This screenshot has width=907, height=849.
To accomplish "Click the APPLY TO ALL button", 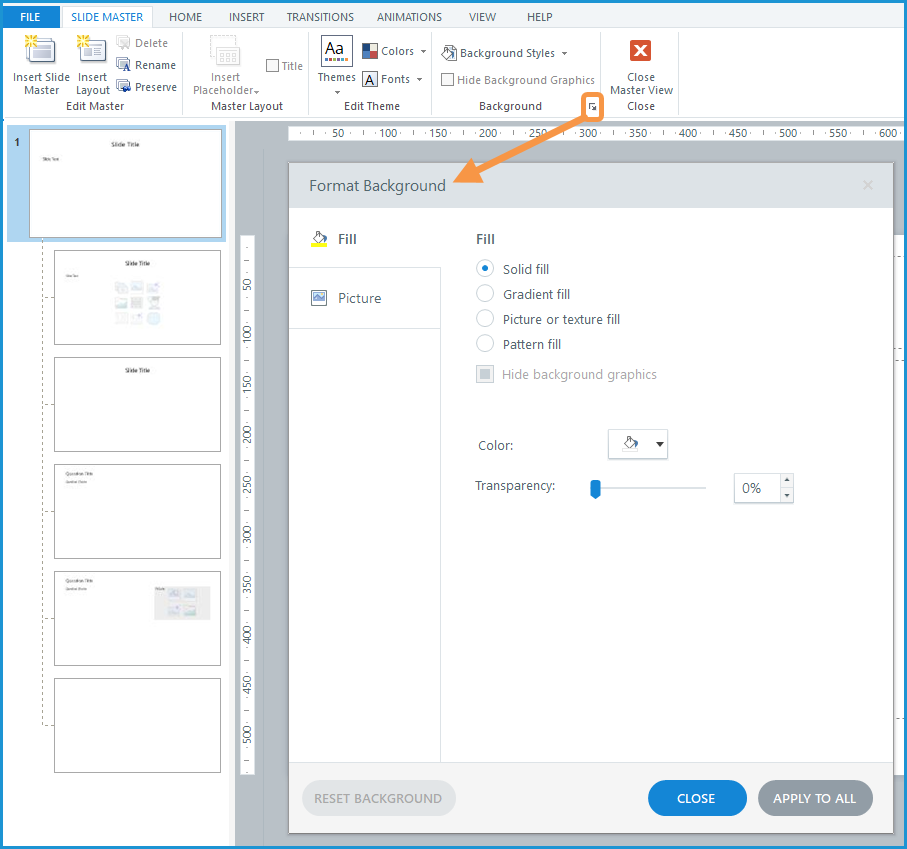I will click(815, 798).
